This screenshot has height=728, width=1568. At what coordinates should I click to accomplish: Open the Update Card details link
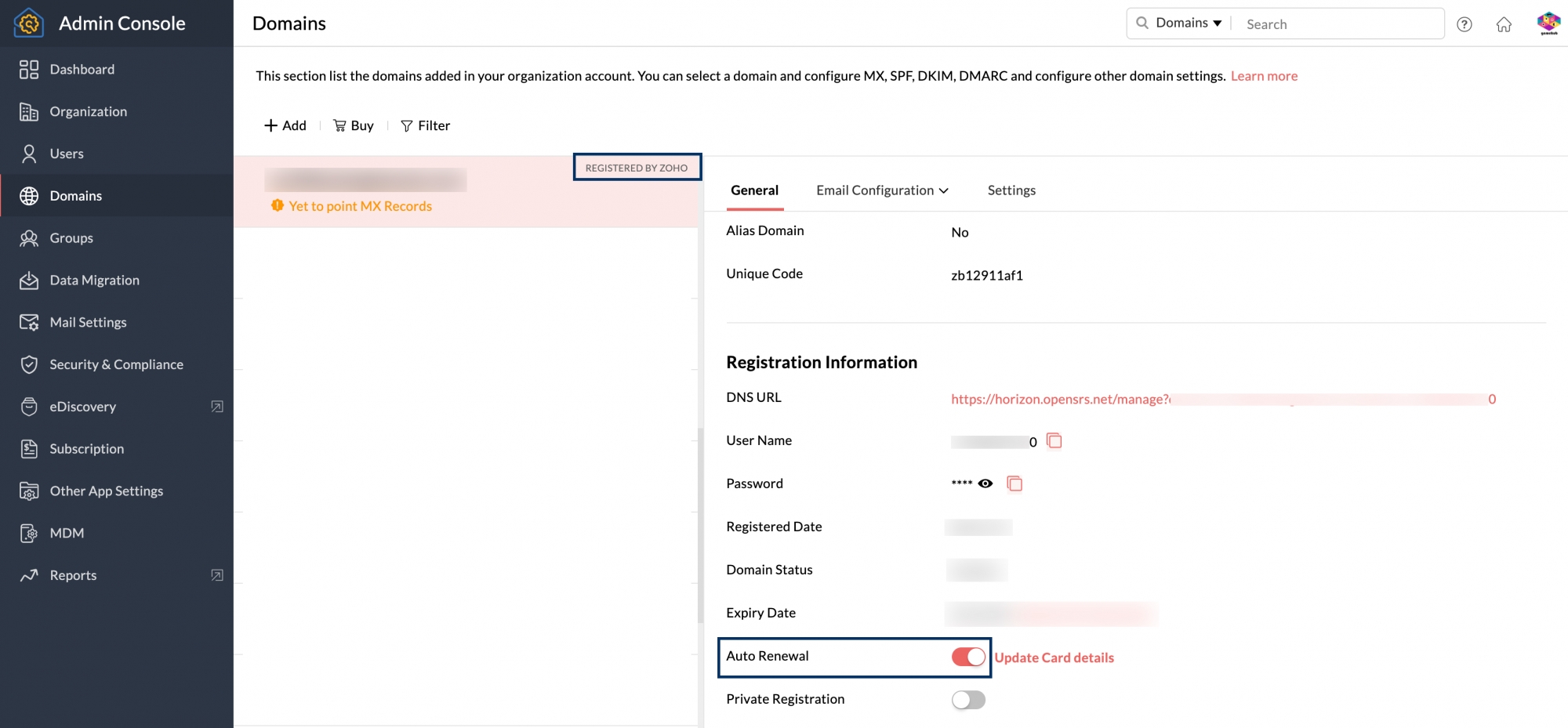tap(1054, 657)
